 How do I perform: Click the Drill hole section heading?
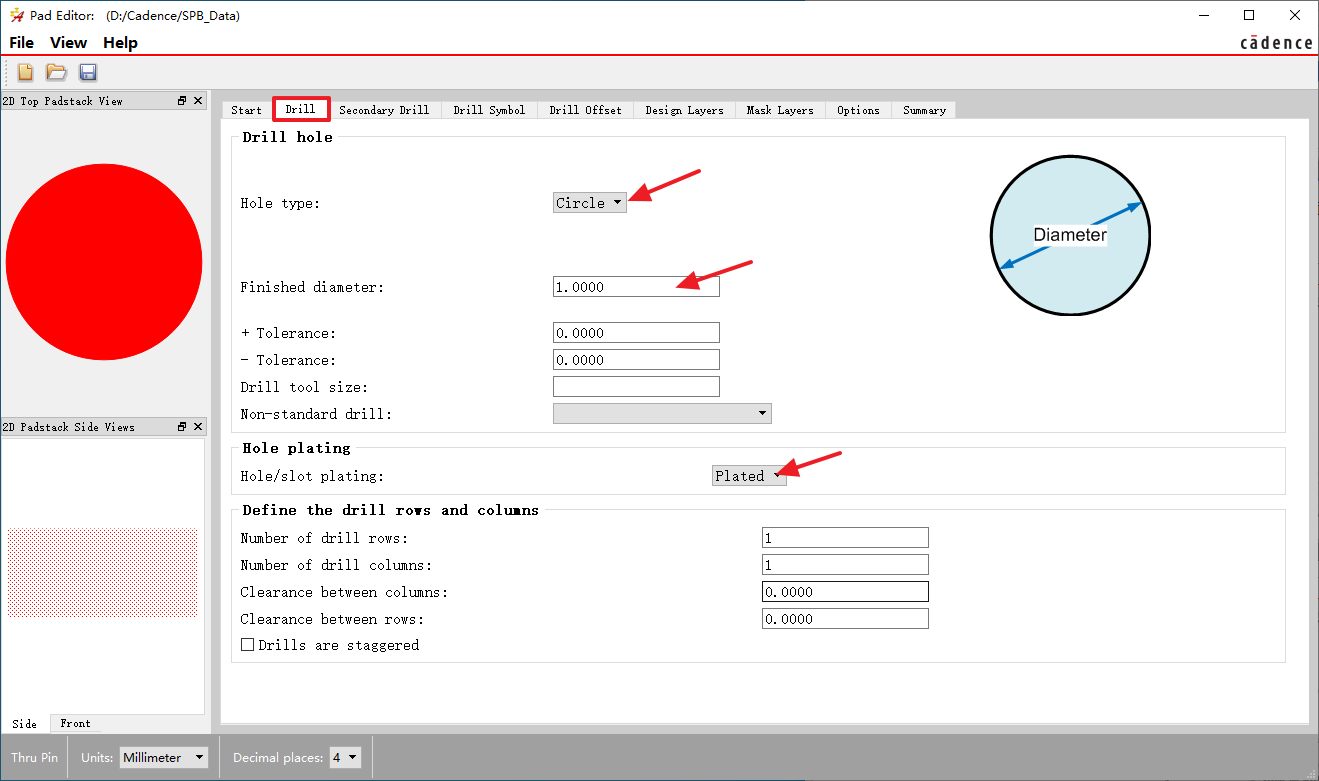pos(288,137)
